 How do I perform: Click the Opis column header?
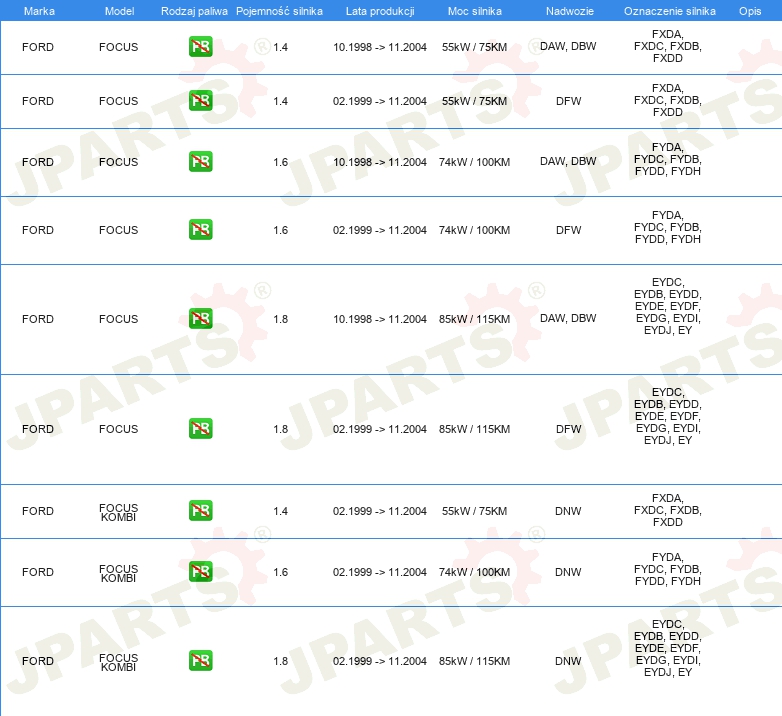coord(750,11)
